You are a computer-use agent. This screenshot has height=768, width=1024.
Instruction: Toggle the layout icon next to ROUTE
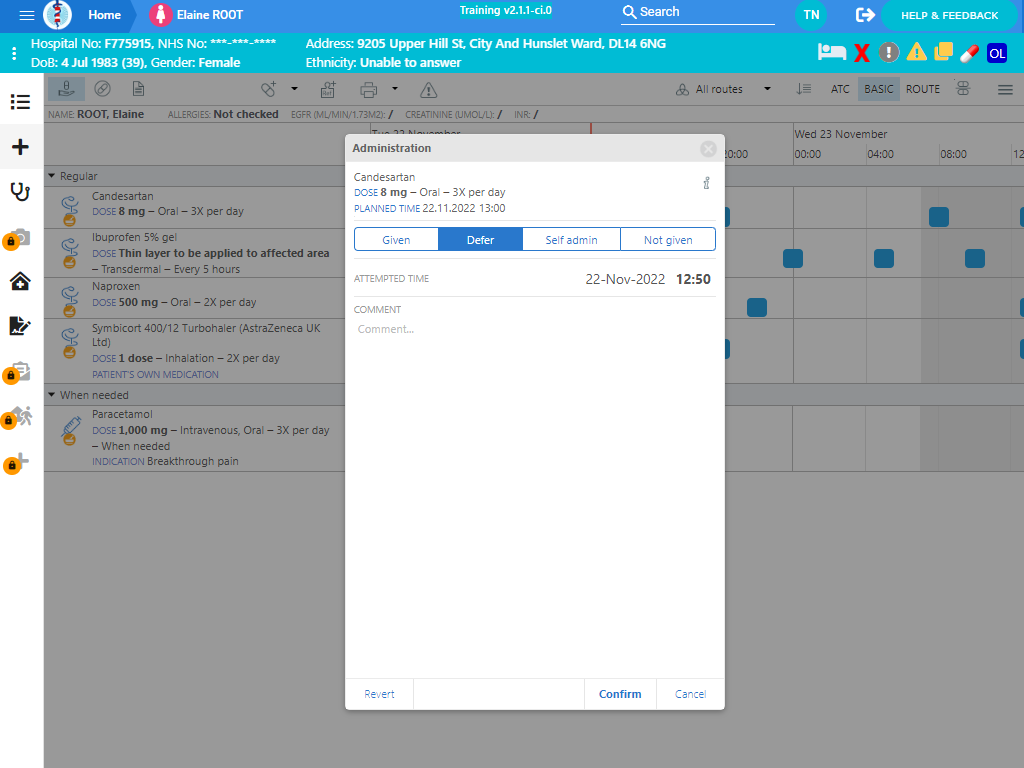point(963,88)
